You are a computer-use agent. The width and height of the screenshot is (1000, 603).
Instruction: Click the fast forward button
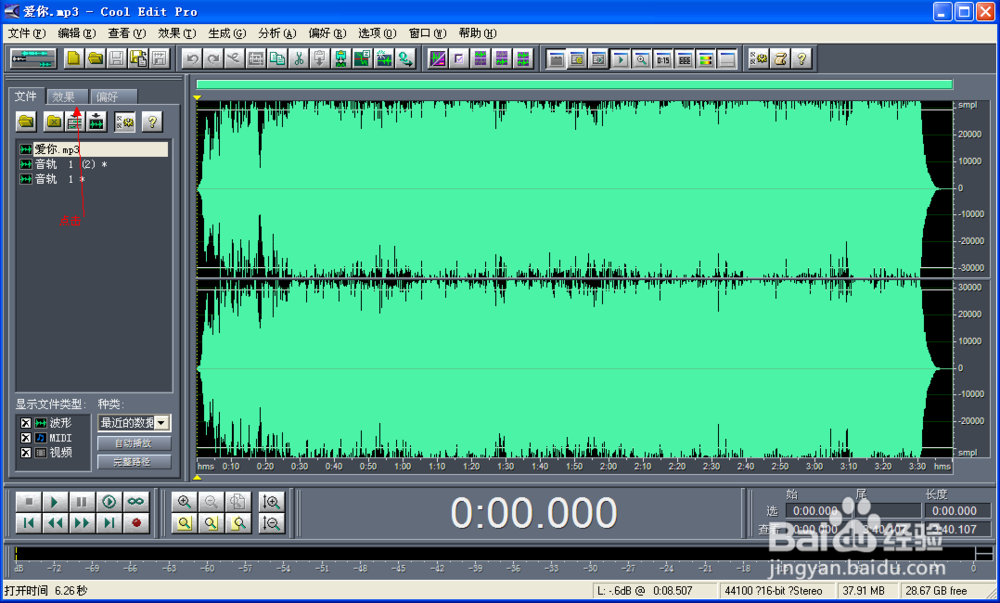pyautogui.click(x=82, y=523)
